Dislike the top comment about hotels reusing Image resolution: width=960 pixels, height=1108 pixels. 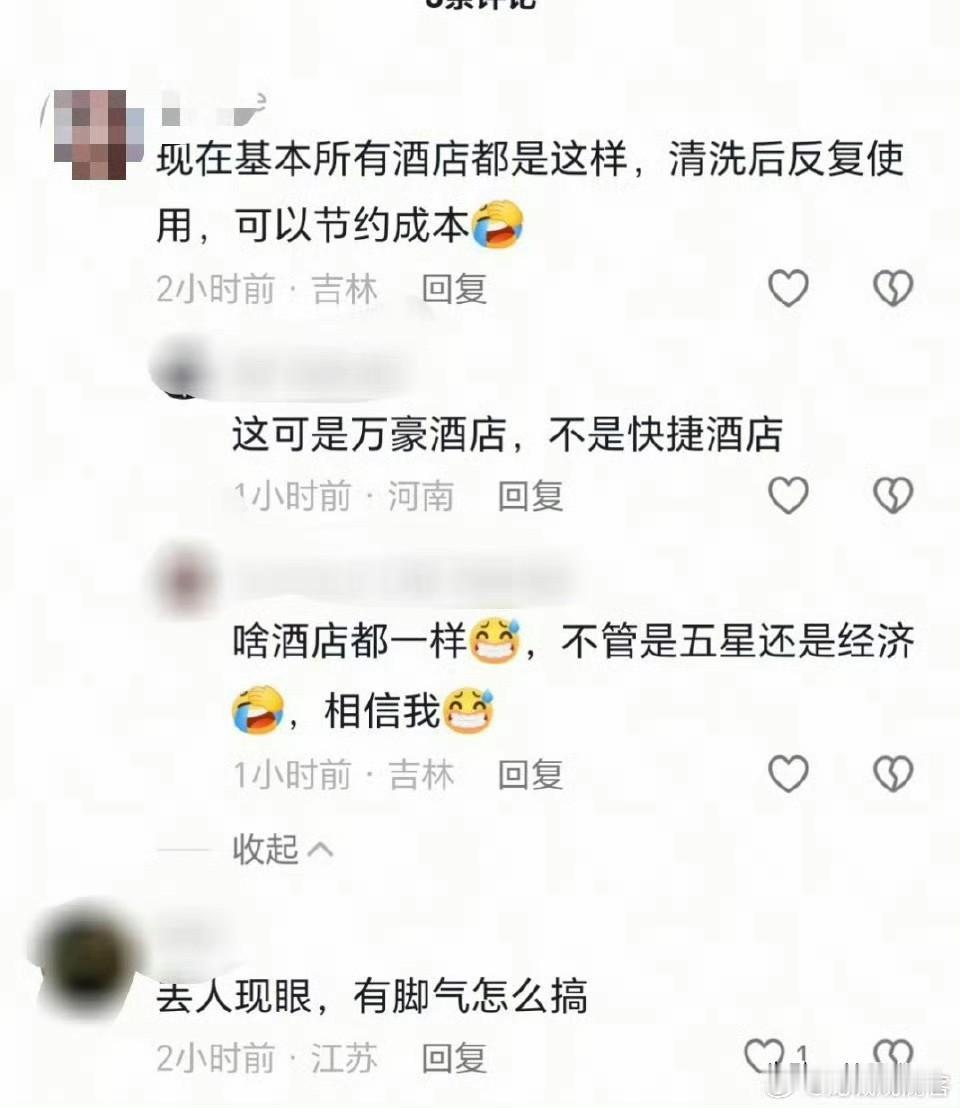[894, 288]
